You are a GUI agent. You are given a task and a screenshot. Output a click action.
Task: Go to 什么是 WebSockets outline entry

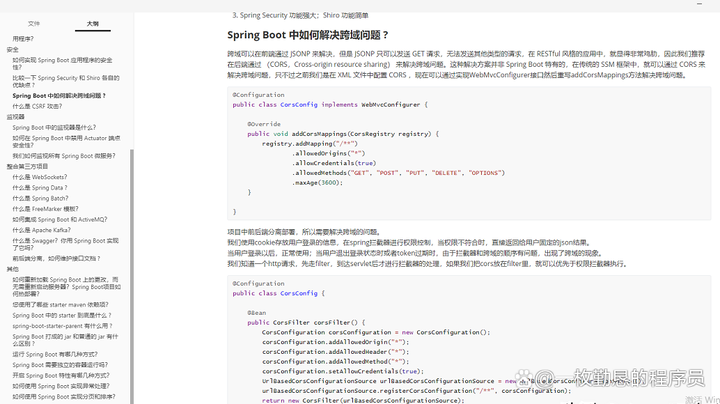coord(40,177)
